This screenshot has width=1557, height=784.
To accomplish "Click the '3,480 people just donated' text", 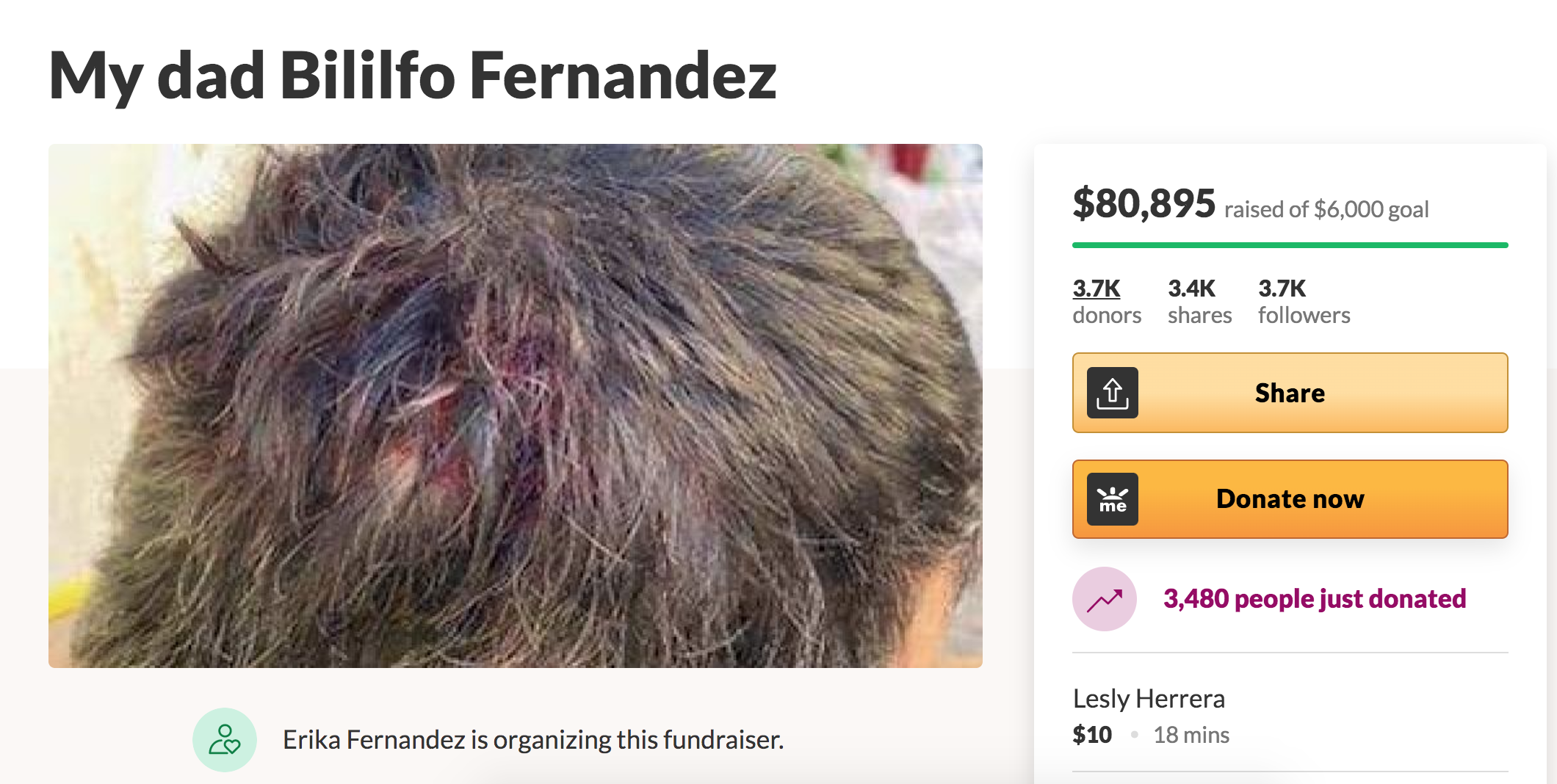I will [1315, 599].
